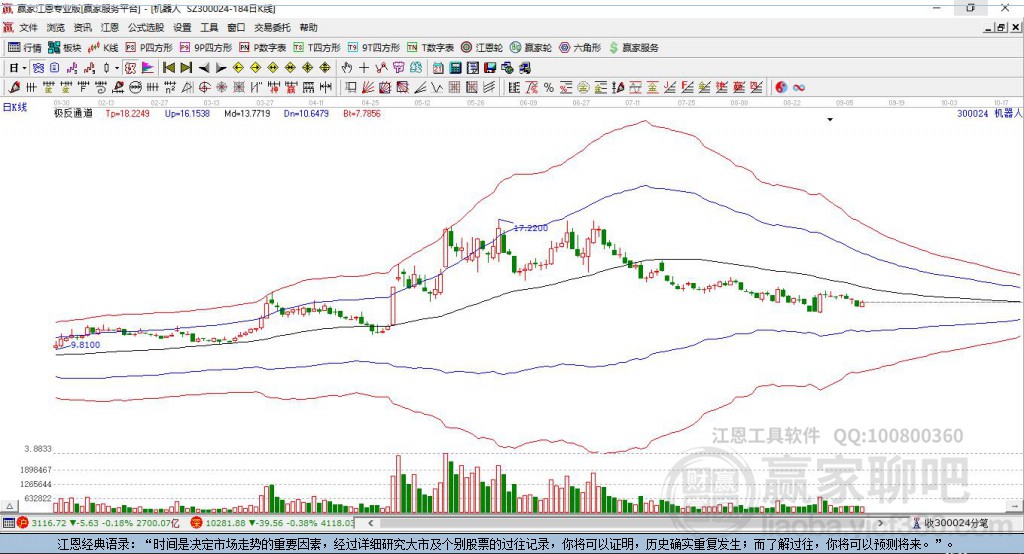
Task: Select the Gann fan lines tool
Action: pyautogui.click(x=368, y=88)
